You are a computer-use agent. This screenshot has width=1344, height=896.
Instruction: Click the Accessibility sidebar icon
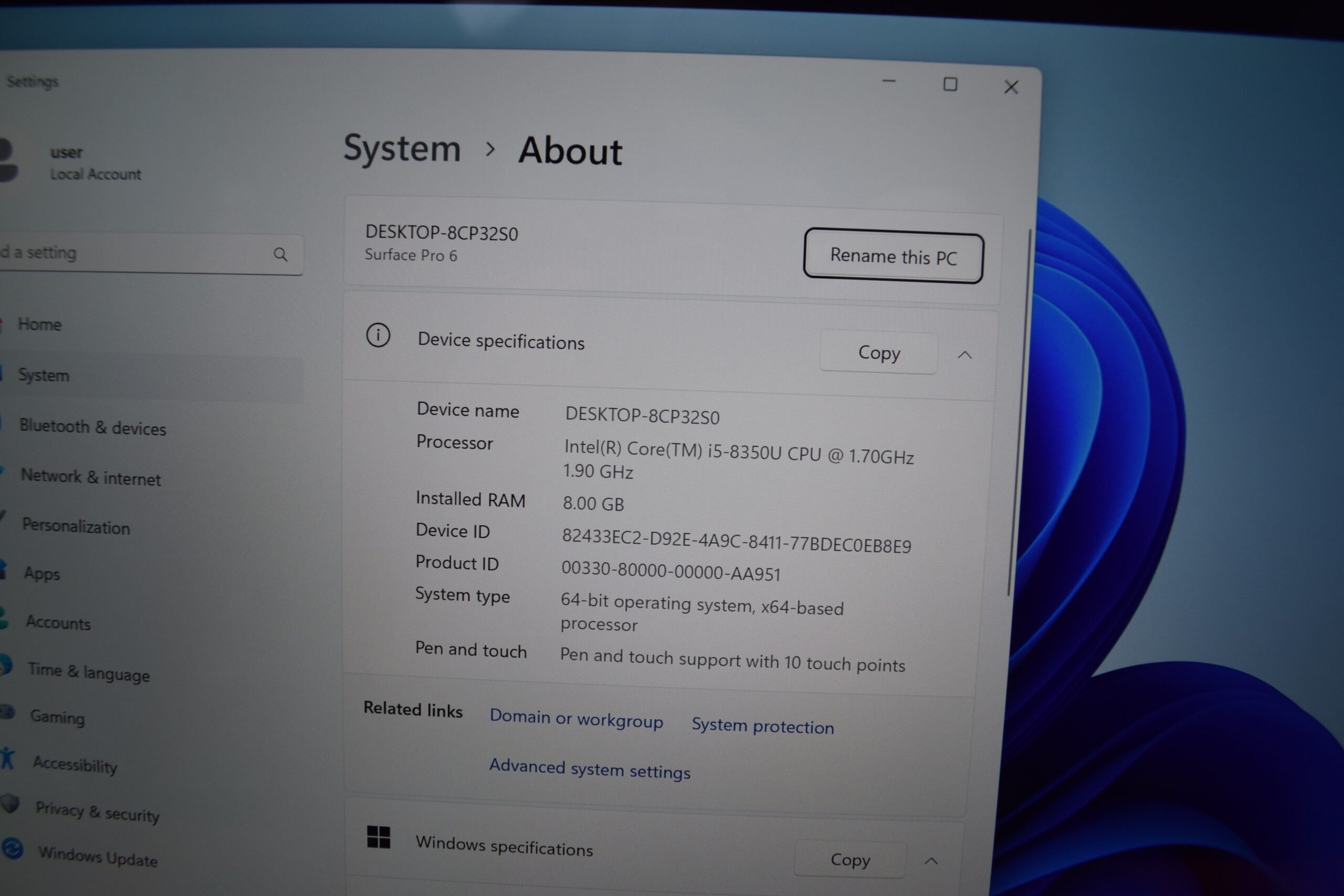7,758
